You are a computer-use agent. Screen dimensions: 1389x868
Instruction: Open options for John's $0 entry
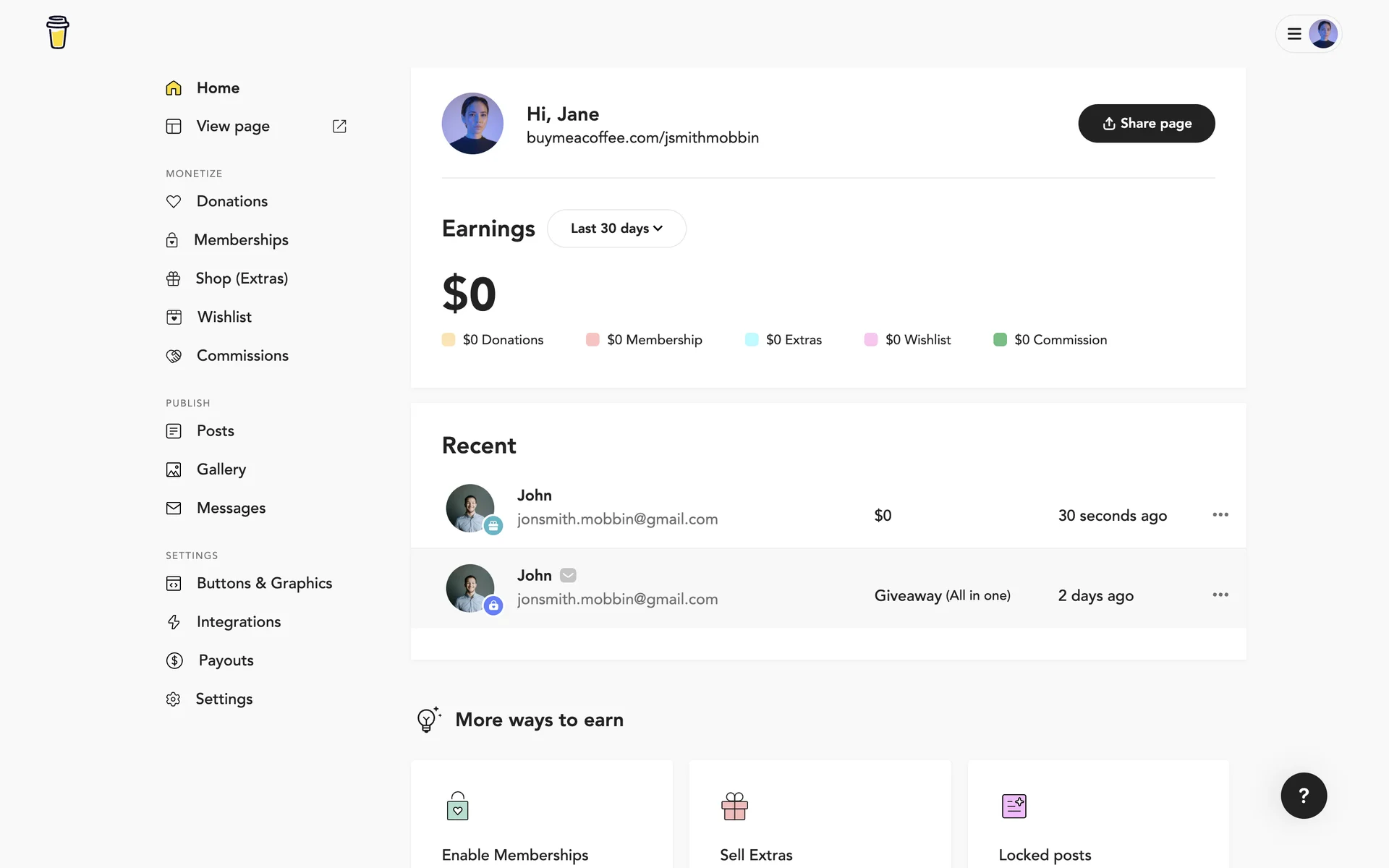click(x=1220, y=515)
